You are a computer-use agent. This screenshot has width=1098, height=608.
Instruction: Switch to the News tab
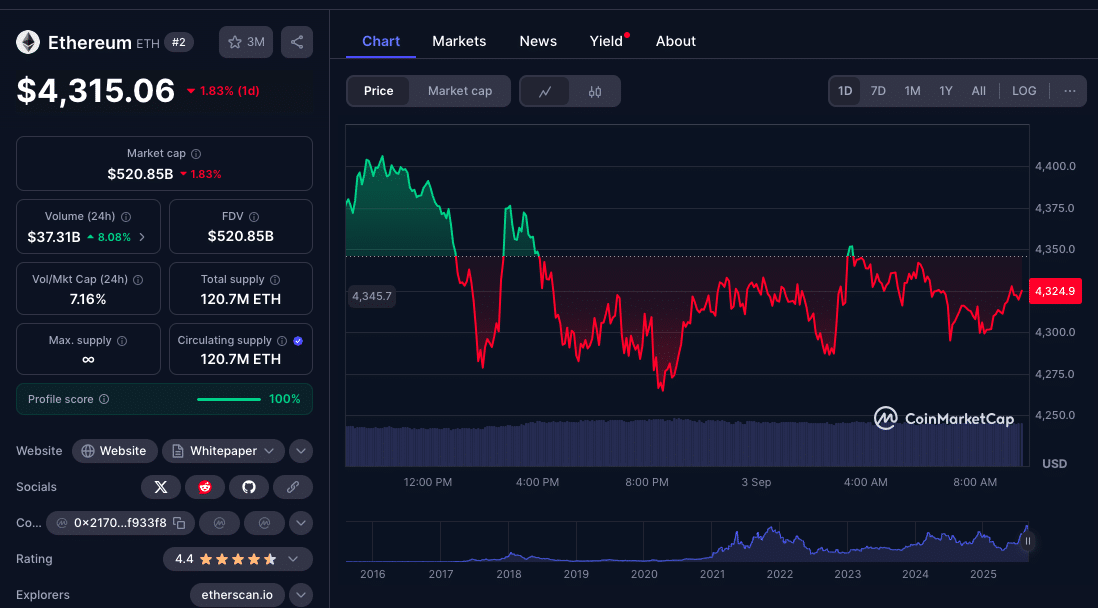click(x=538, y=41)
